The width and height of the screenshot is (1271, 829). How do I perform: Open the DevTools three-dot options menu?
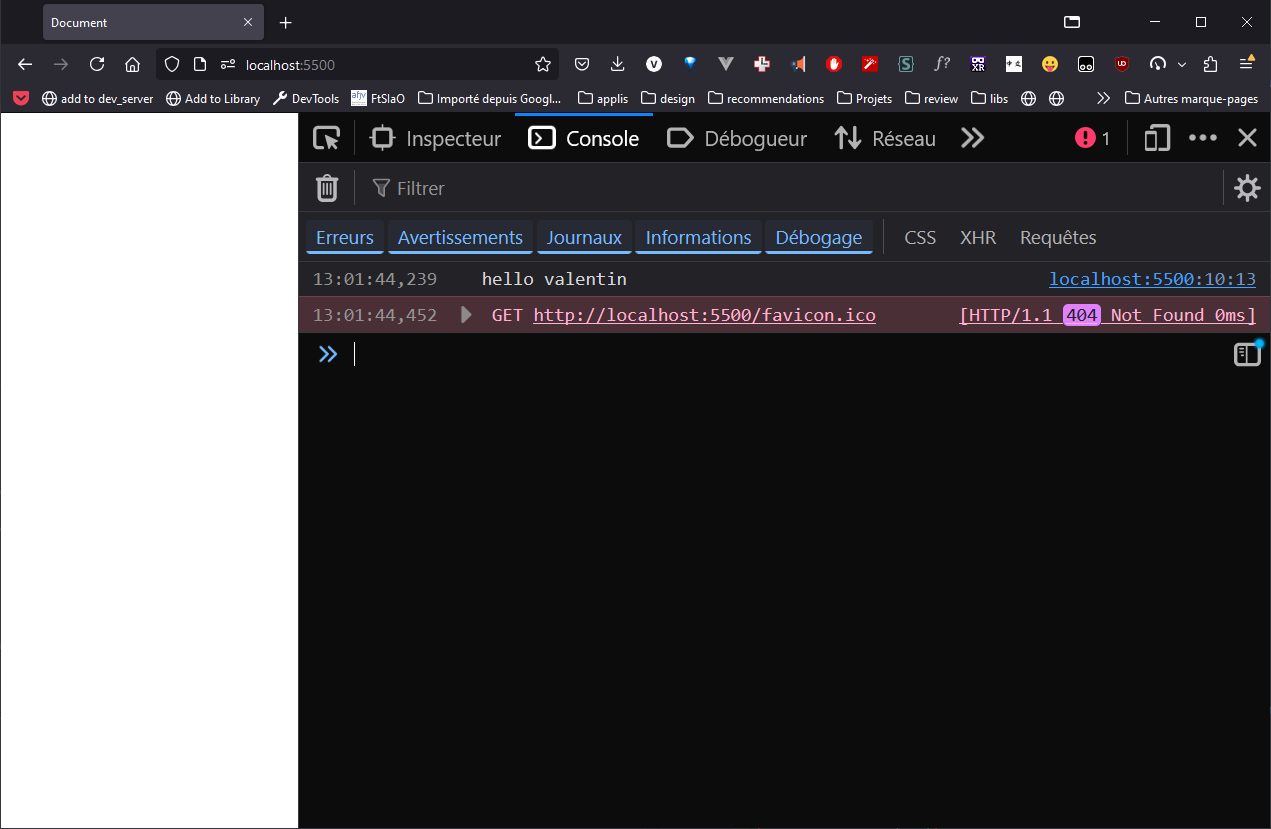(1202, 139)
